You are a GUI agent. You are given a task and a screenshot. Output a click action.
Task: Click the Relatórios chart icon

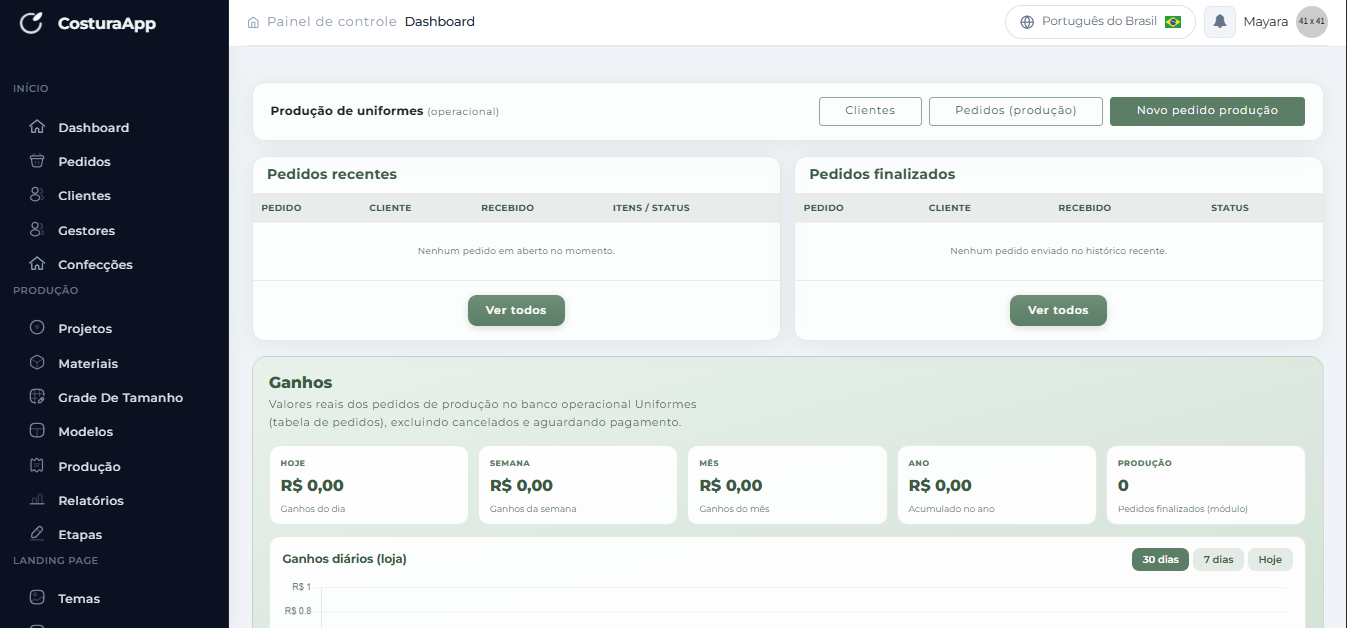[x=37, y=500]
